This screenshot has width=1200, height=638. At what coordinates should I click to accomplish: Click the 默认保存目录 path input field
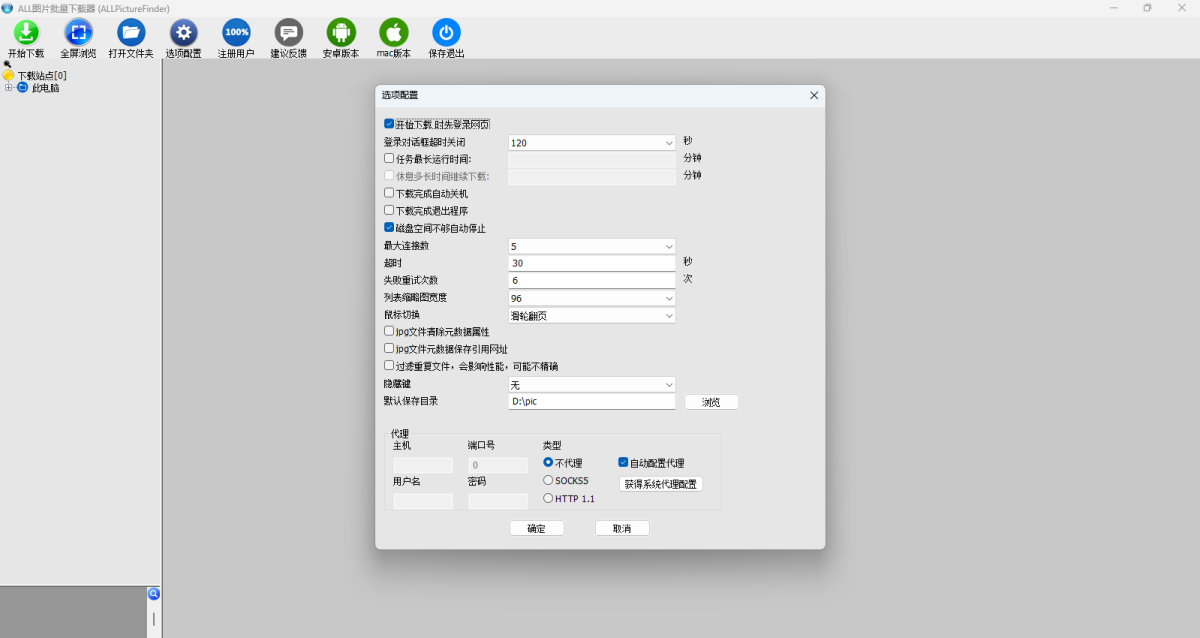click(x=591, y=402)
